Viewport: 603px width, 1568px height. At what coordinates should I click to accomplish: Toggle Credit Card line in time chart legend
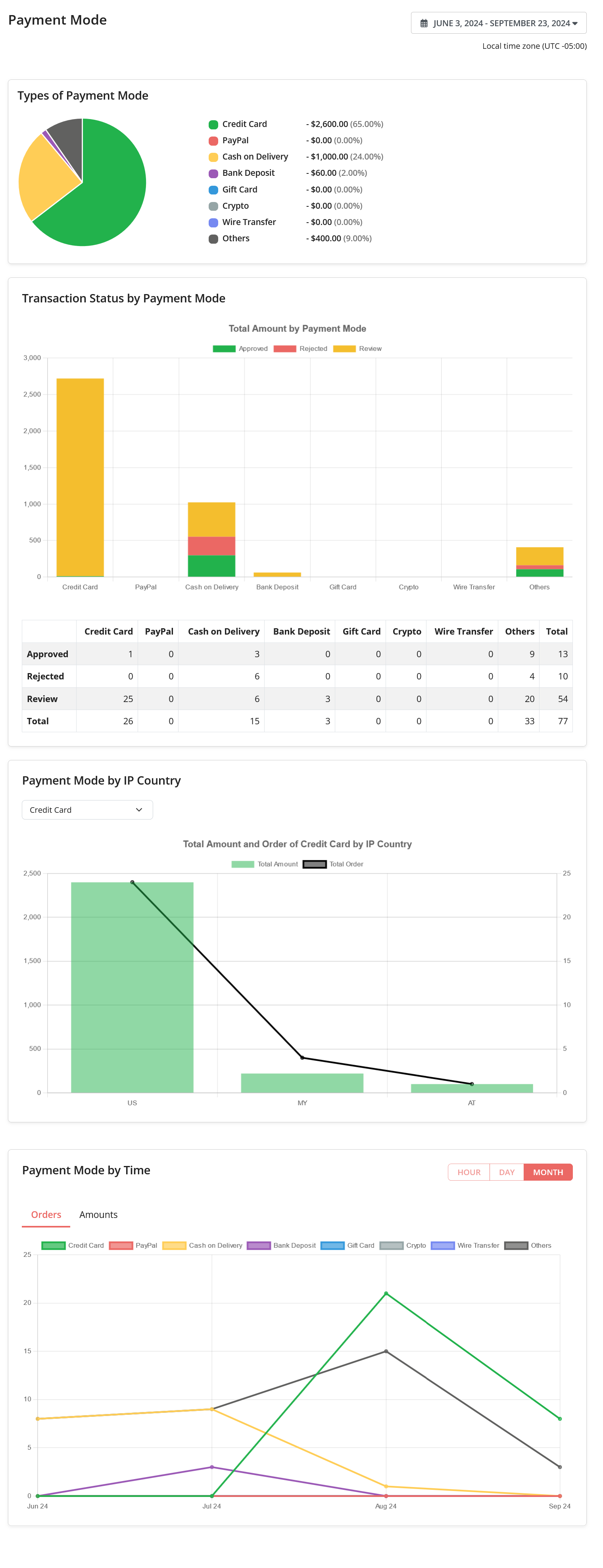click(x=73, y=1245)
